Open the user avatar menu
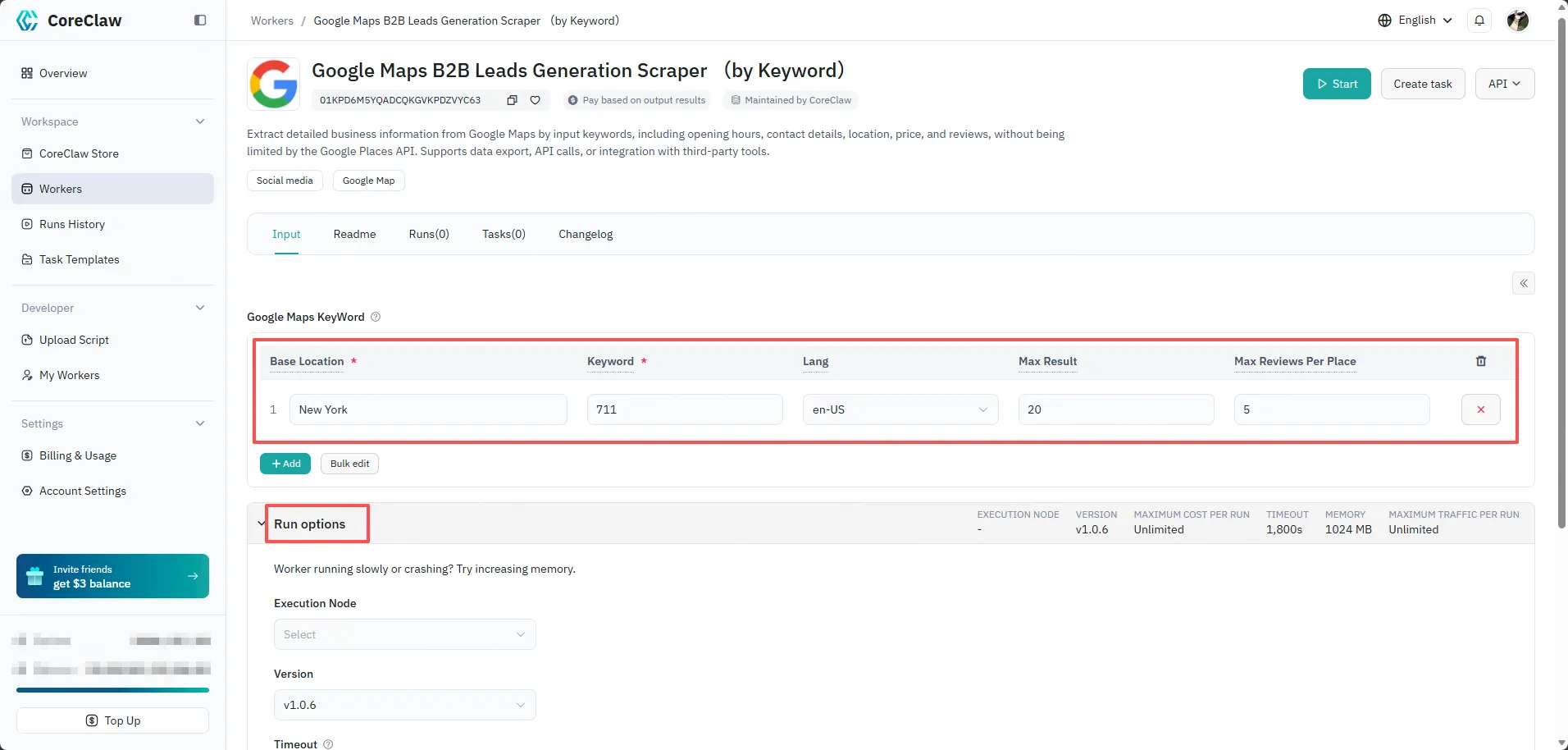 click(x=1518, y=21)
